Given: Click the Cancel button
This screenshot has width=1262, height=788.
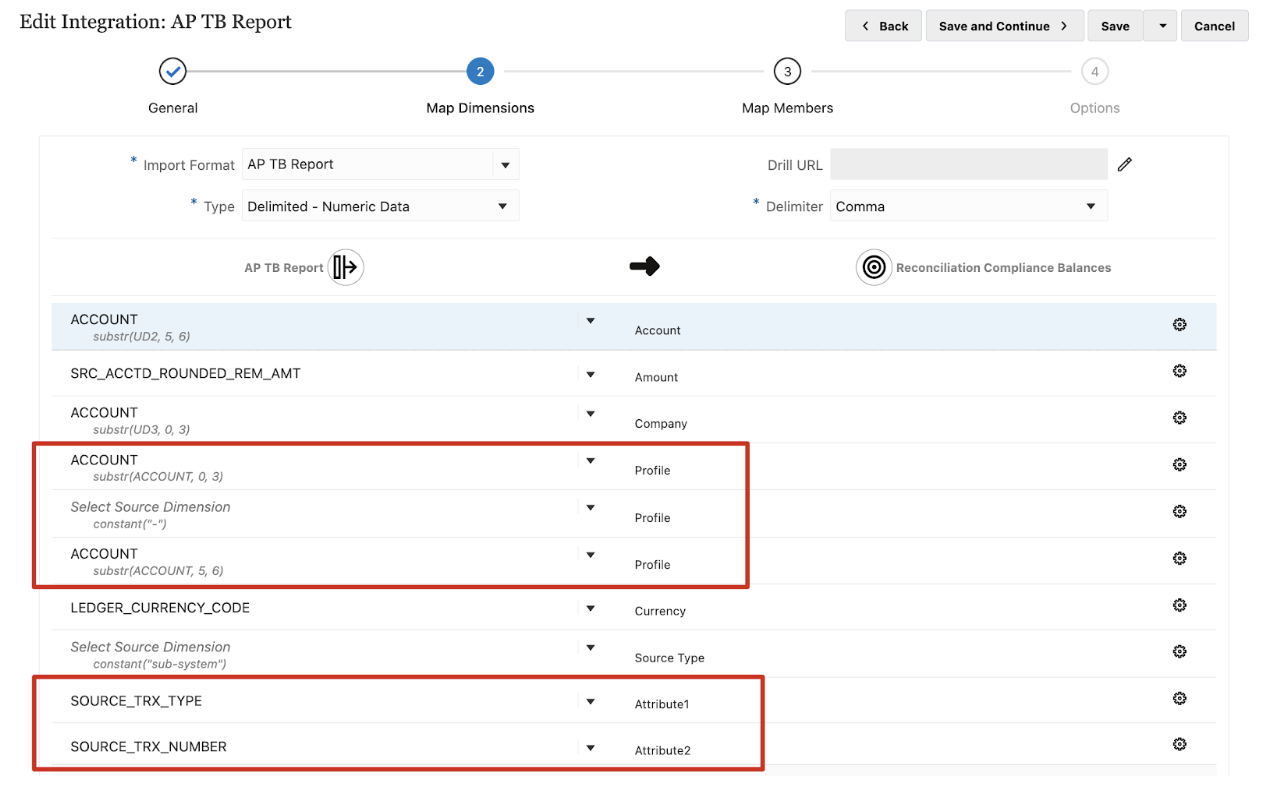Looking at the screenshot, I should coord(1214,26).
